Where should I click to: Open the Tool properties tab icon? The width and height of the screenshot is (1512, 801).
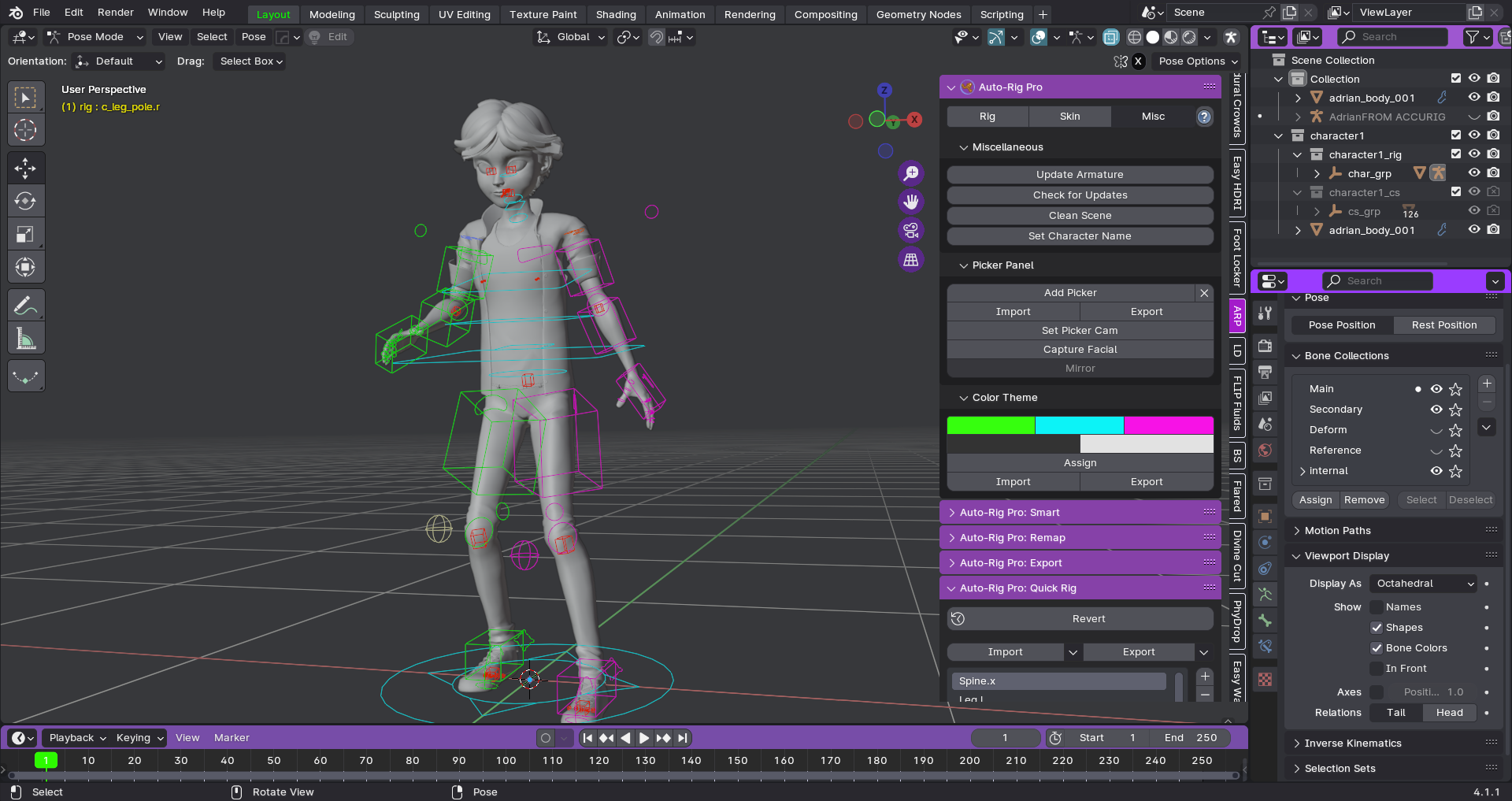click(1265, 313)
